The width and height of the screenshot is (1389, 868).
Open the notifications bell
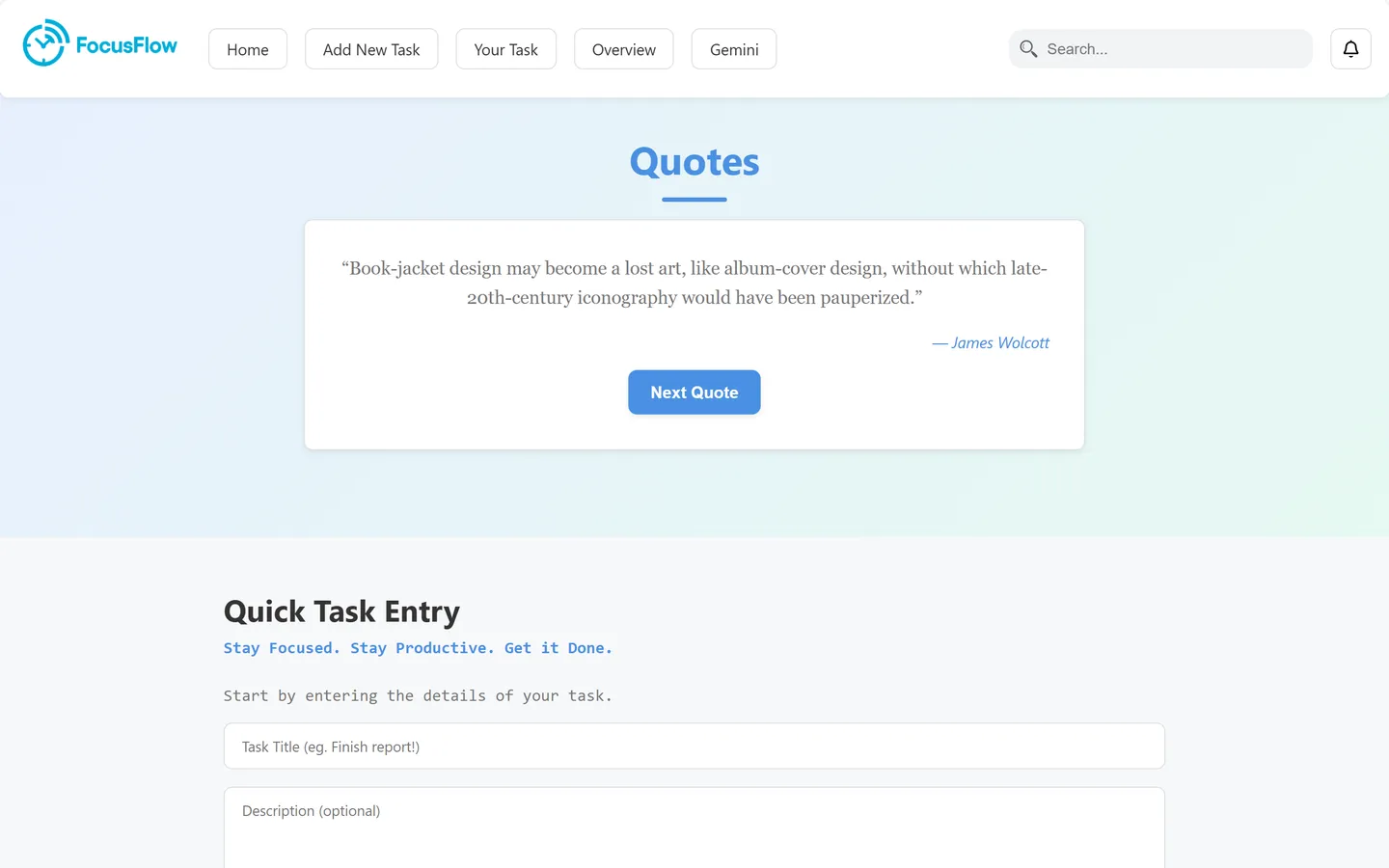pos(1350,49)
